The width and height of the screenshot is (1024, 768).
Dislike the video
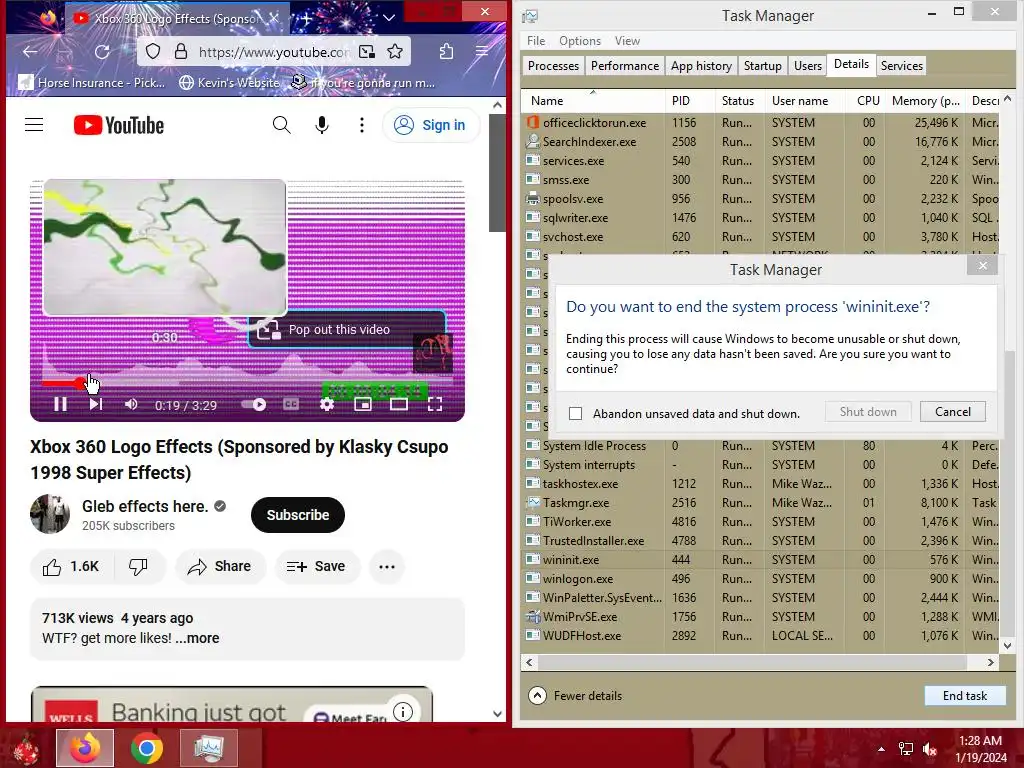coord(138,567)
